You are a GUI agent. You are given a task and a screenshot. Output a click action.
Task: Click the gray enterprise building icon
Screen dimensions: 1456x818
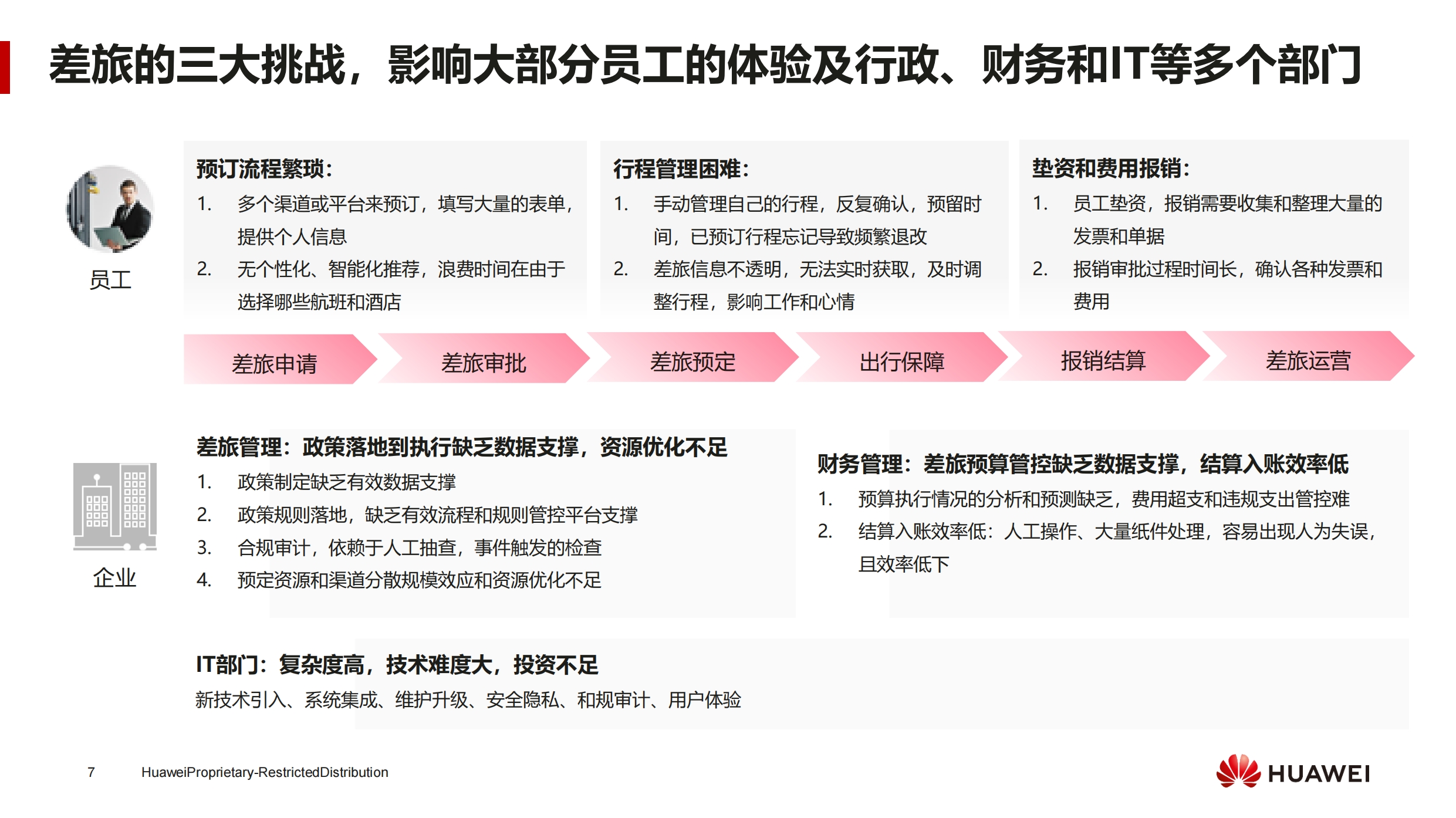pos(114,506)
